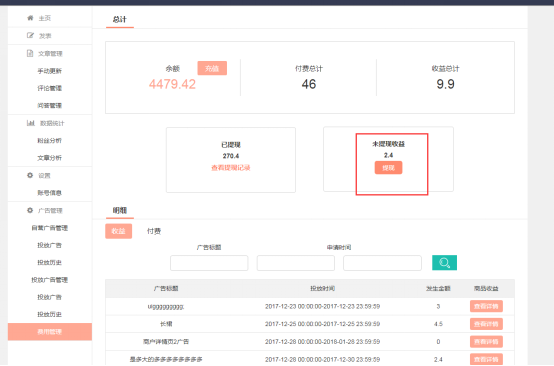Click the amount 4.5 cell
Image resolution: width=554 pixels, height=366 pixels.
[x=438, y=324]
